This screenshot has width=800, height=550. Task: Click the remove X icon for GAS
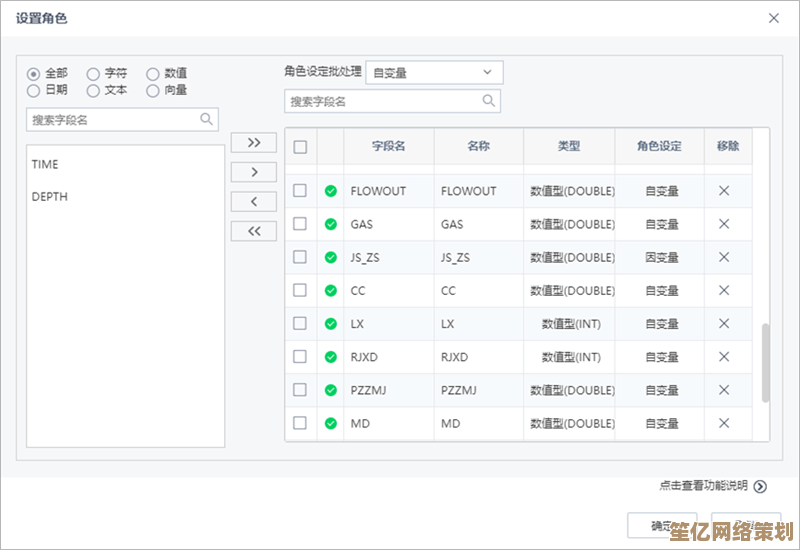tap(724, 224)
